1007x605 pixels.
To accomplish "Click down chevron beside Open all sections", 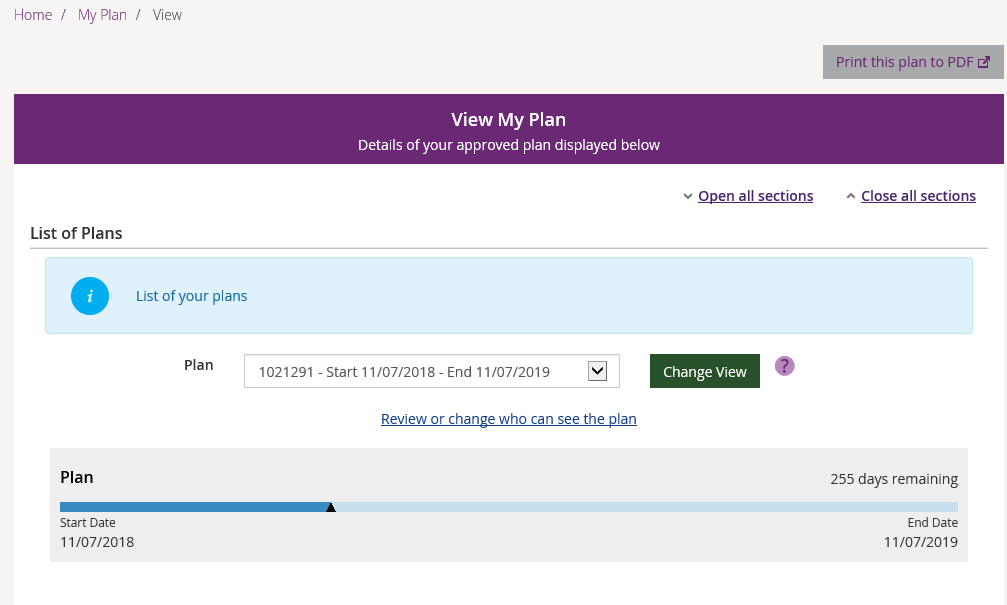I will click(687, 196).
